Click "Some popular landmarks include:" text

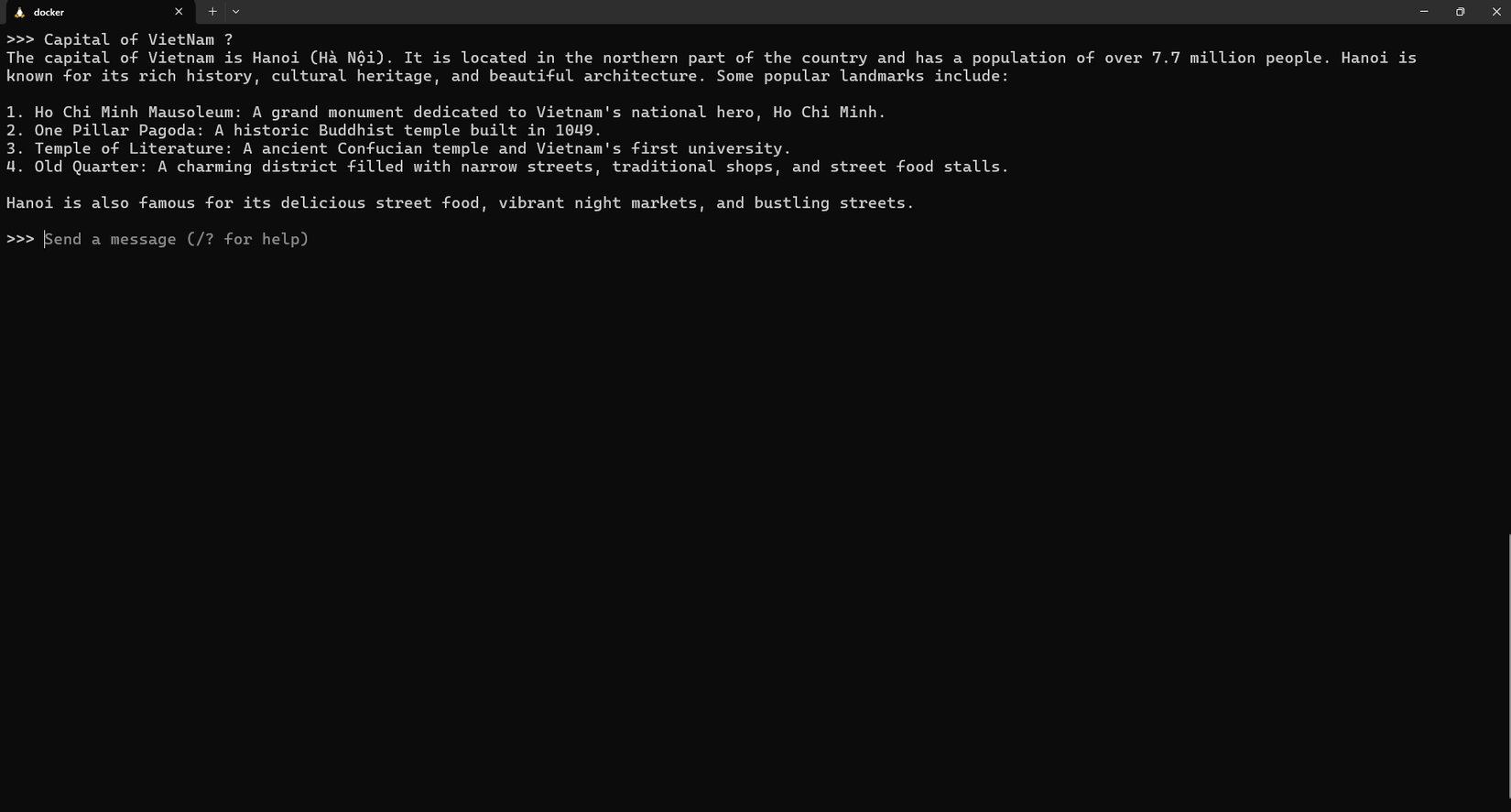click(x=862, y=76)
